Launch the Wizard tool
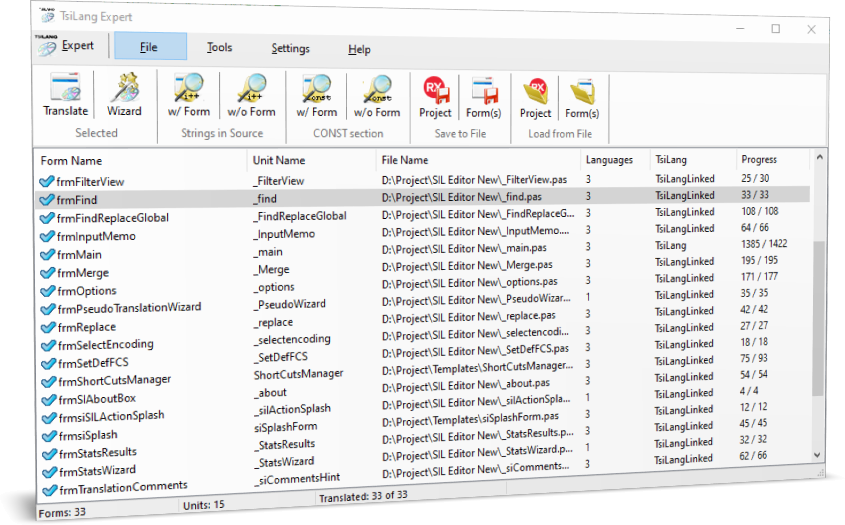 coord(124,95)
